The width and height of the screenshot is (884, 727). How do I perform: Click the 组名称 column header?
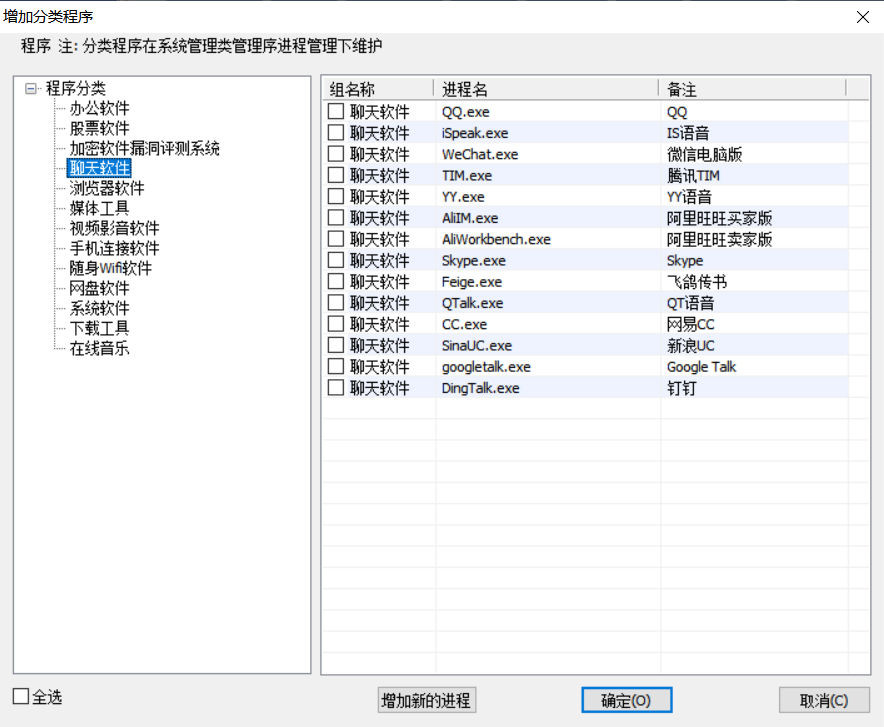point(378,89)
